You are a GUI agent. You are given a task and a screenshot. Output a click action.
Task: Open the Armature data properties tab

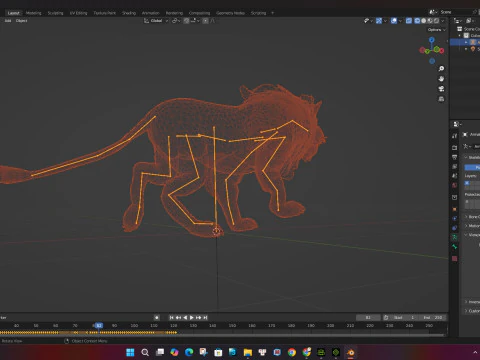tap(455, 237)
